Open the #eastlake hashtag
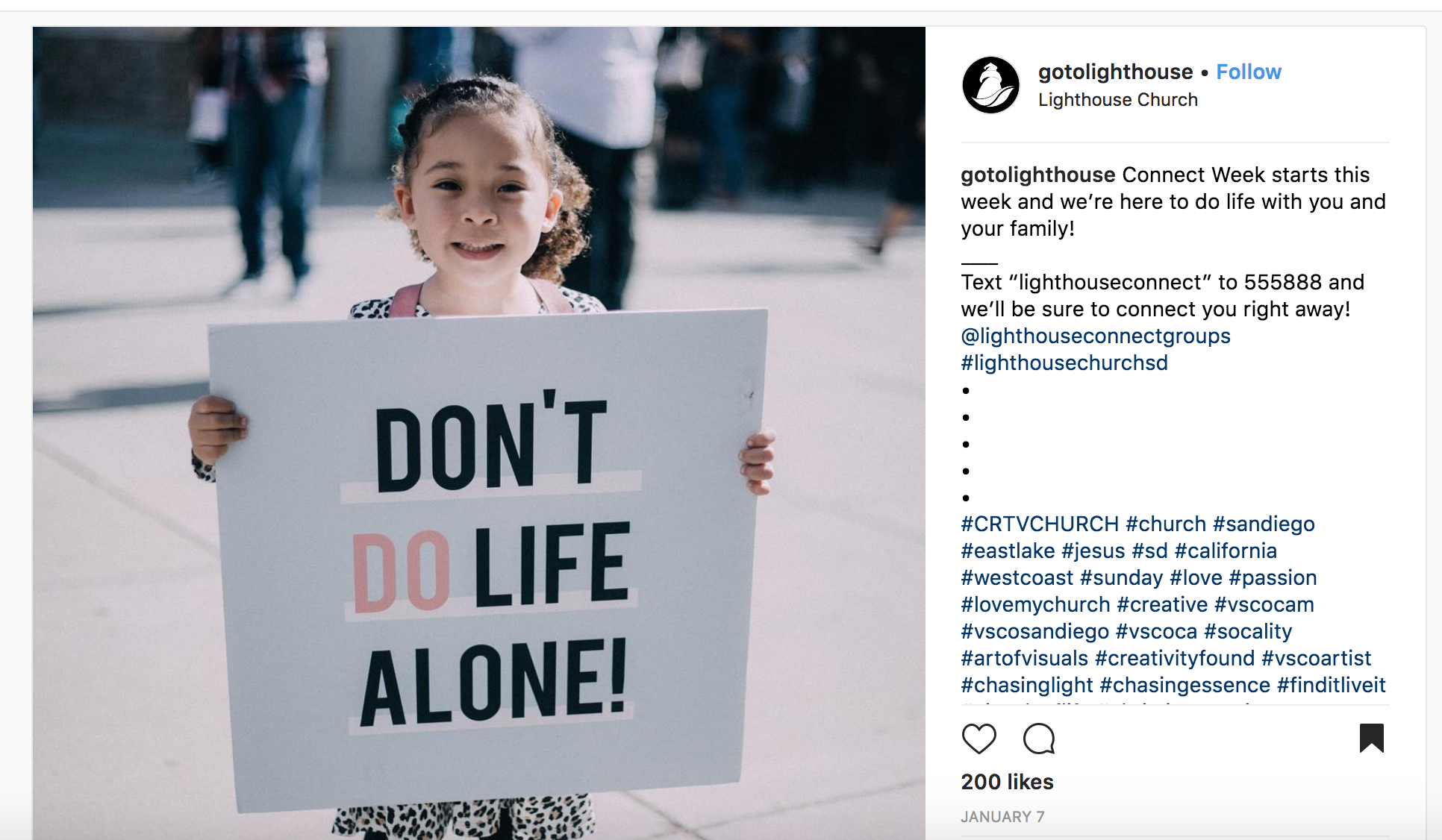 coord(1008,551)
